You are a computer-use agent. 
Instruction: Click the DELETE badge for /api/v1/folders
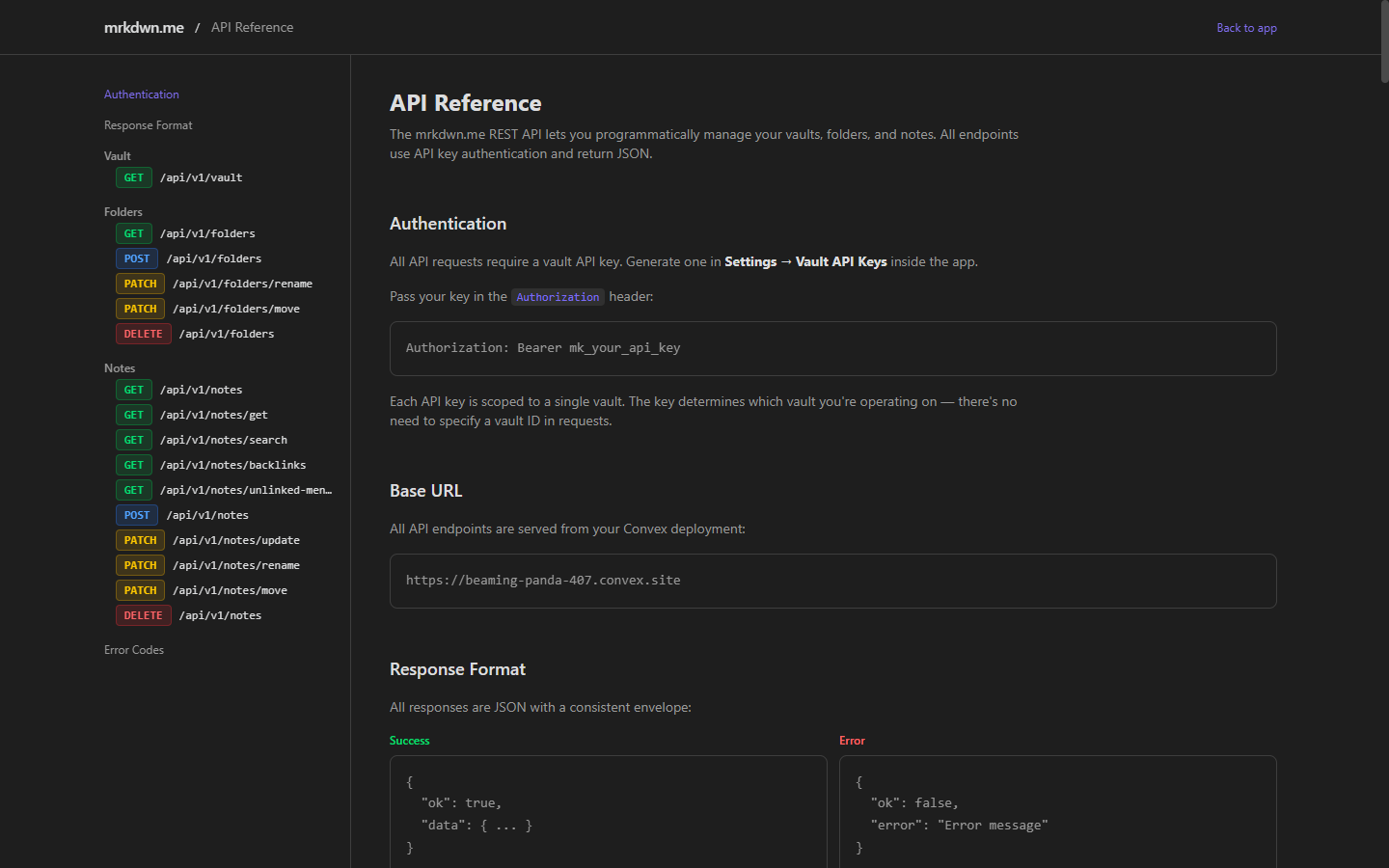click(143, 333)
